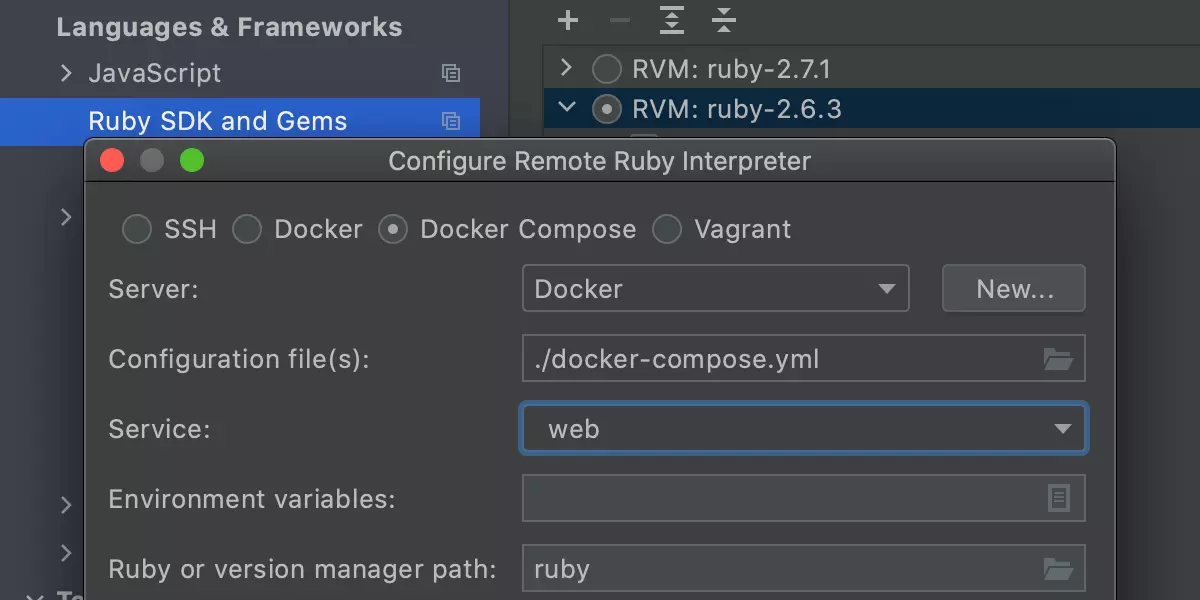Click the Languages & Frameworks heading
The image size is (1200, 600).
tap(229, 27)
